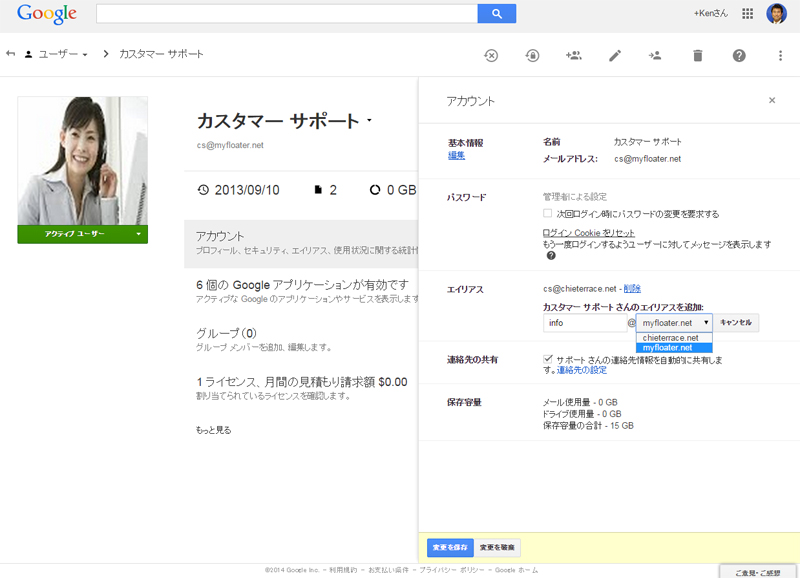Enable password change on next login checkbox
Screen dimensions: 800x578
[x=548, y=214]
